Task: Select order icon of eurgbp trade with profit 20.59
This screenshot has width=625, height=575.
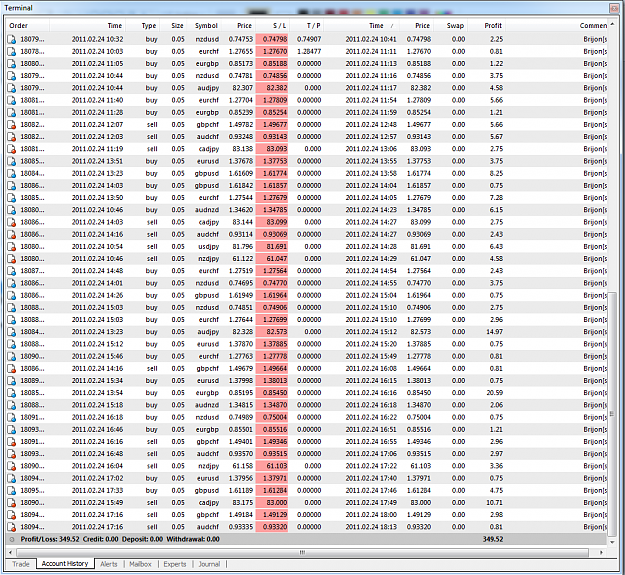Action: (x=12, y=393)
